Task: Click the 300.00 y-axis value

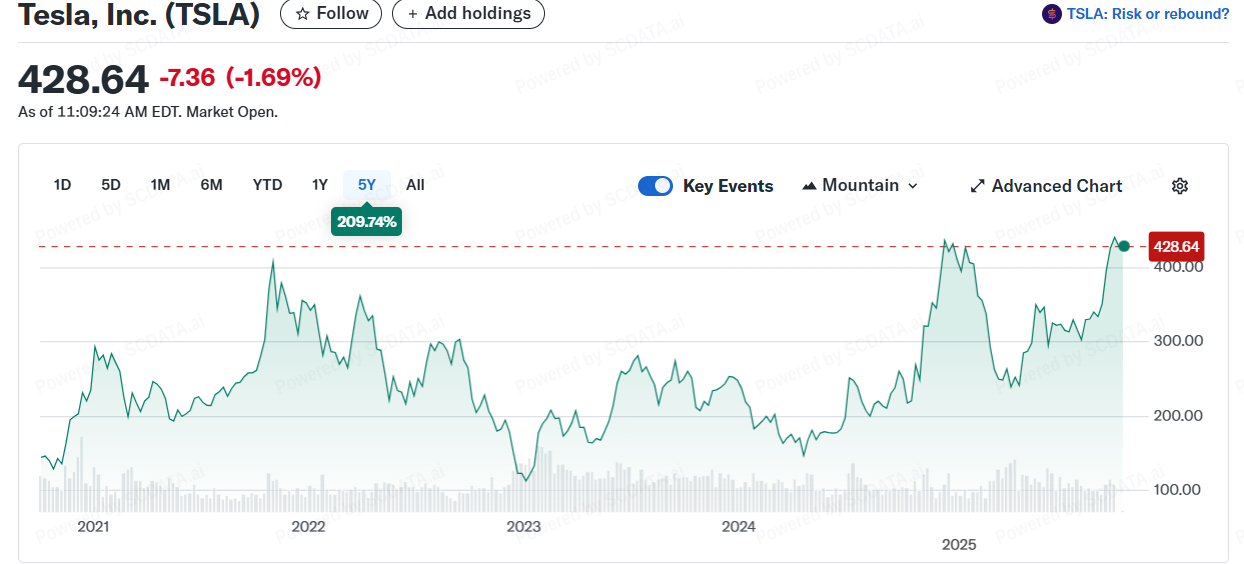Action: [x=1176, y=341]
